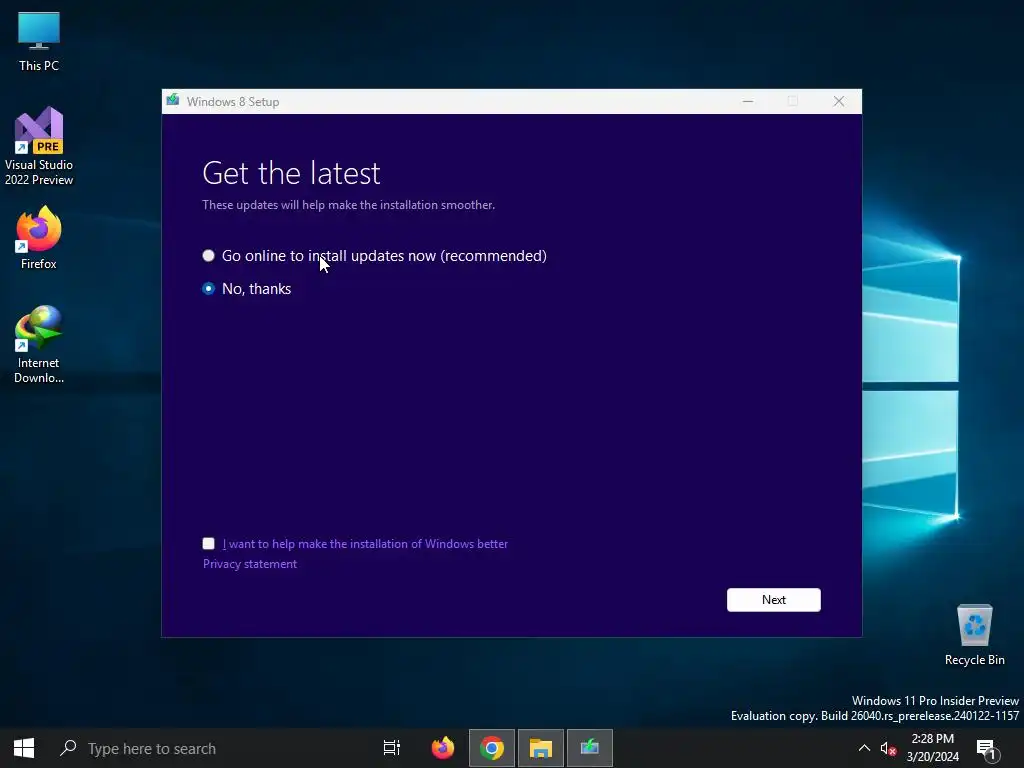The height and width of the screenshot is (768, 1024).
Task: Open the notification center icon
Action: click(987, 749)
